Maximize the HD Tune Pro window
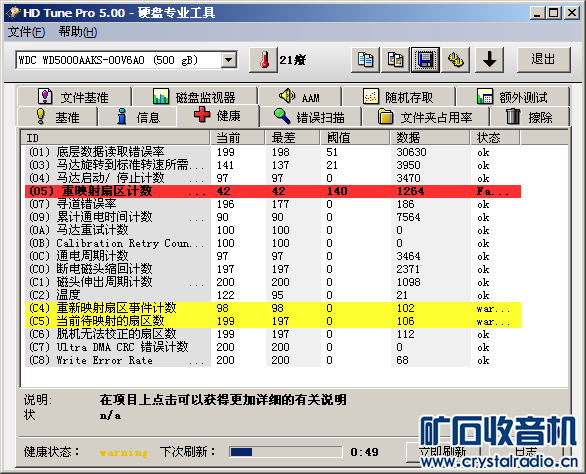 tap(553, 13)
